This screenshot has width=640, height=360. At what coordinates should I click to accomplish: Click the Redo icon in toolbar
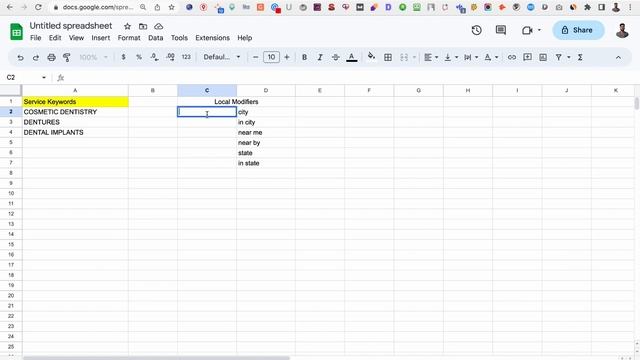[36, 58]
